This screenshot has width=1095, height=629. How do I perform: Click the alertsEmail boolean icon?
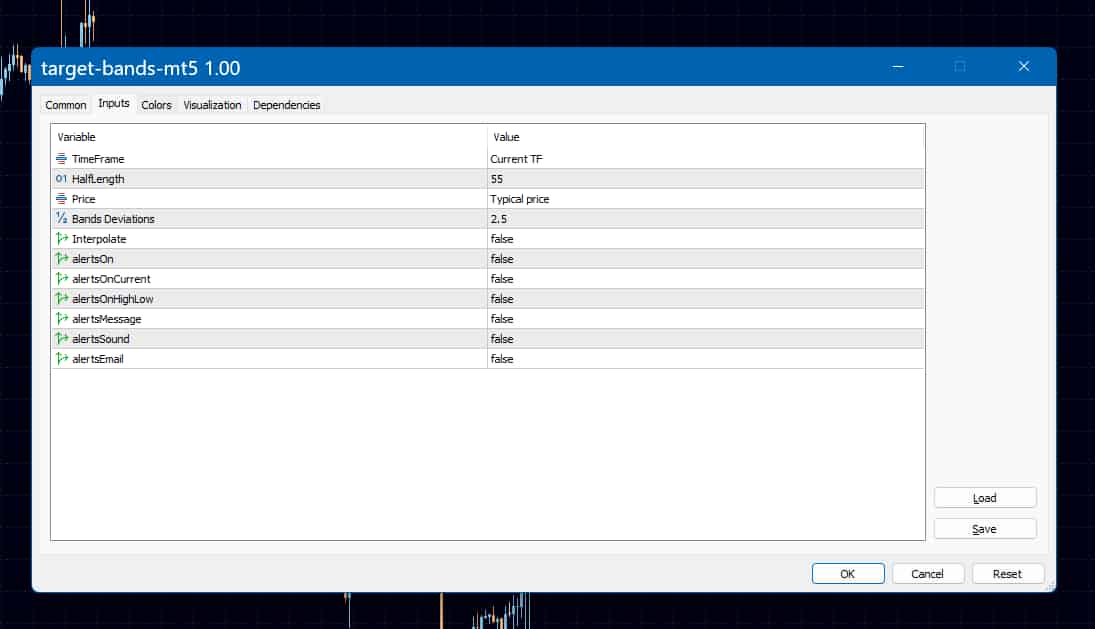coord(61,358)
